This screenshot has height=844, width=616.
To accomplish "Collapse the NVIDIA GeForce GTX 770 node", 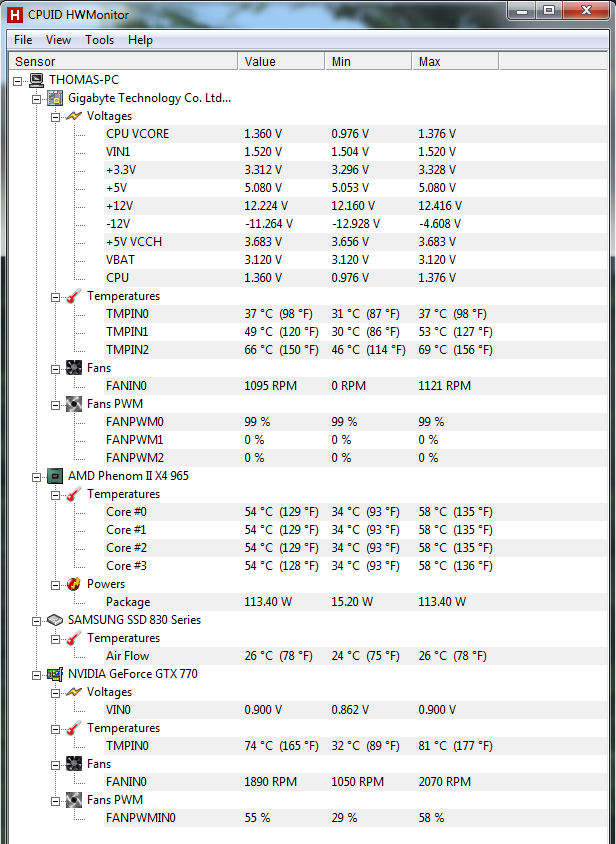I will 37,675.
